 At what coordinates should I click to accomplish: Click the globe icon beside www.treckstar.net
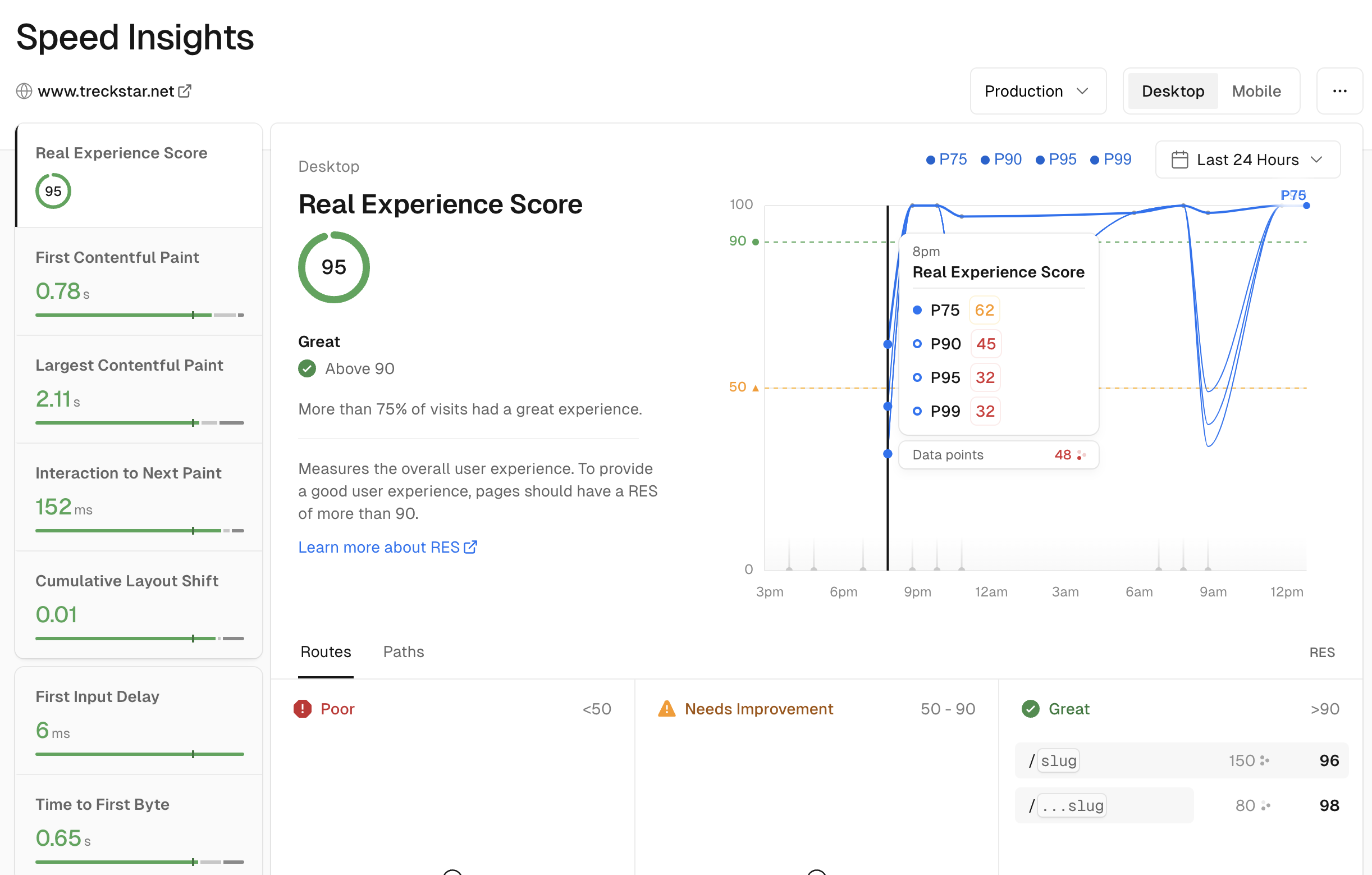(24, 90)
